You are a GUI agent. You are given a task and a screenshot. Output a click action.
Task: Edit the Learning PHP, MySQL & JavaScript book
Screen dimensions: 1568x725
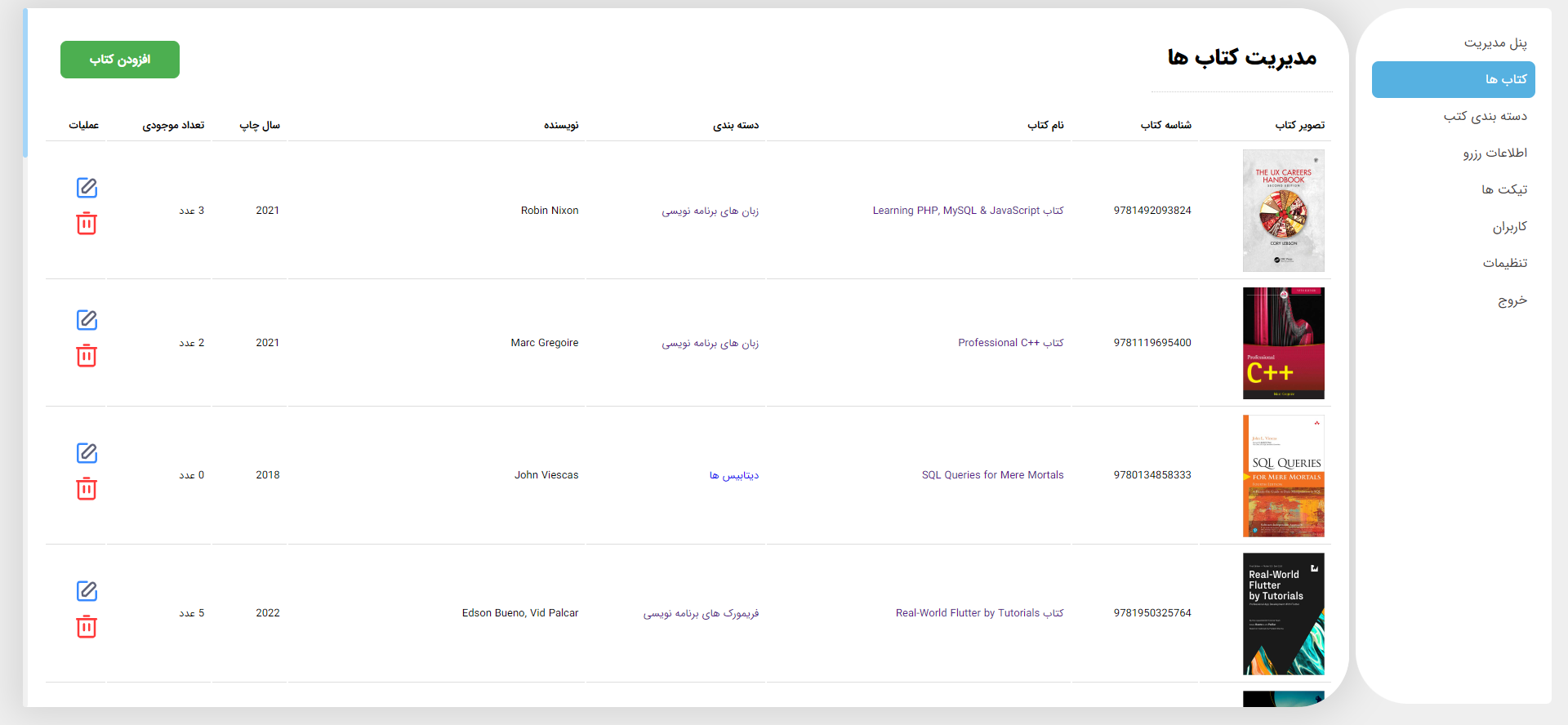pos(87,188)
